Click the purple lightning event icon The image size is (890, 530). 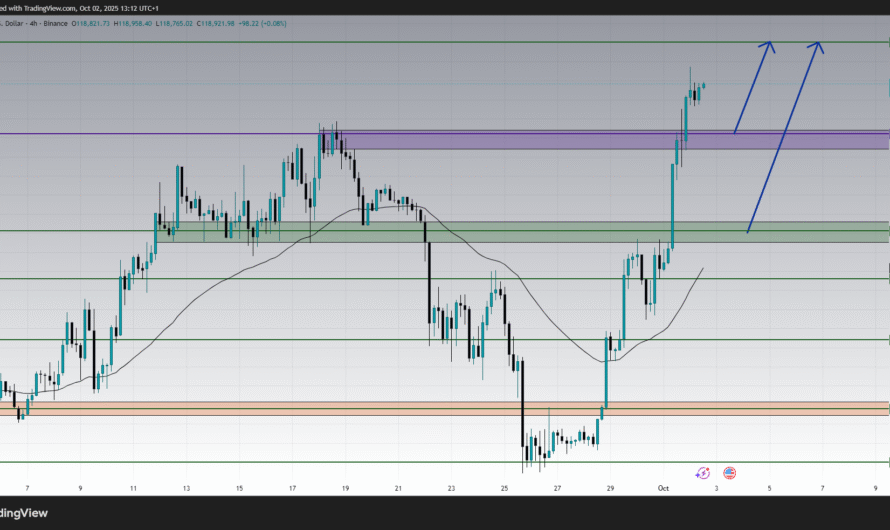coord(703,473)
